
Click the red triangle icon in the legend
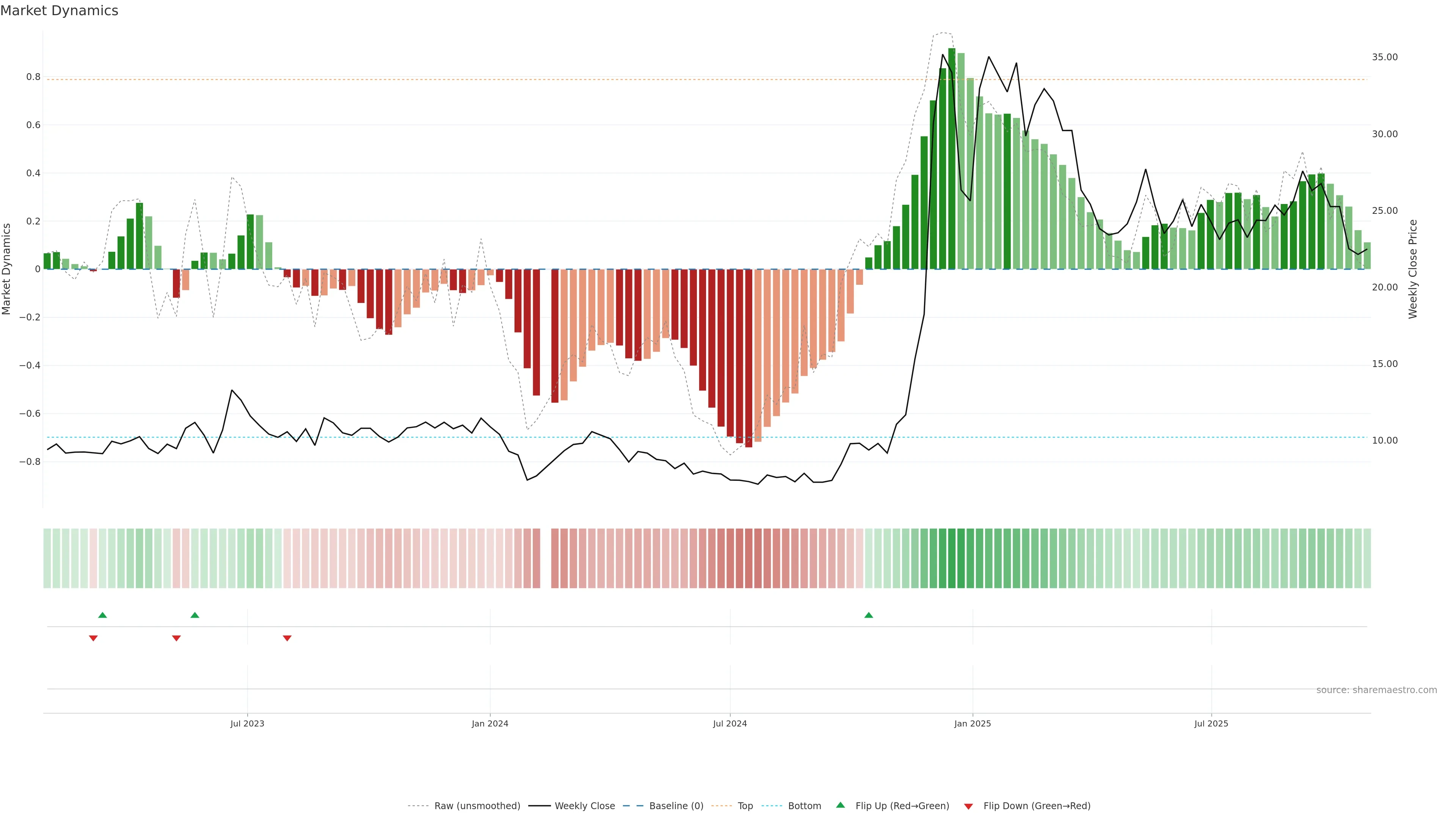(x=968, y=806)
